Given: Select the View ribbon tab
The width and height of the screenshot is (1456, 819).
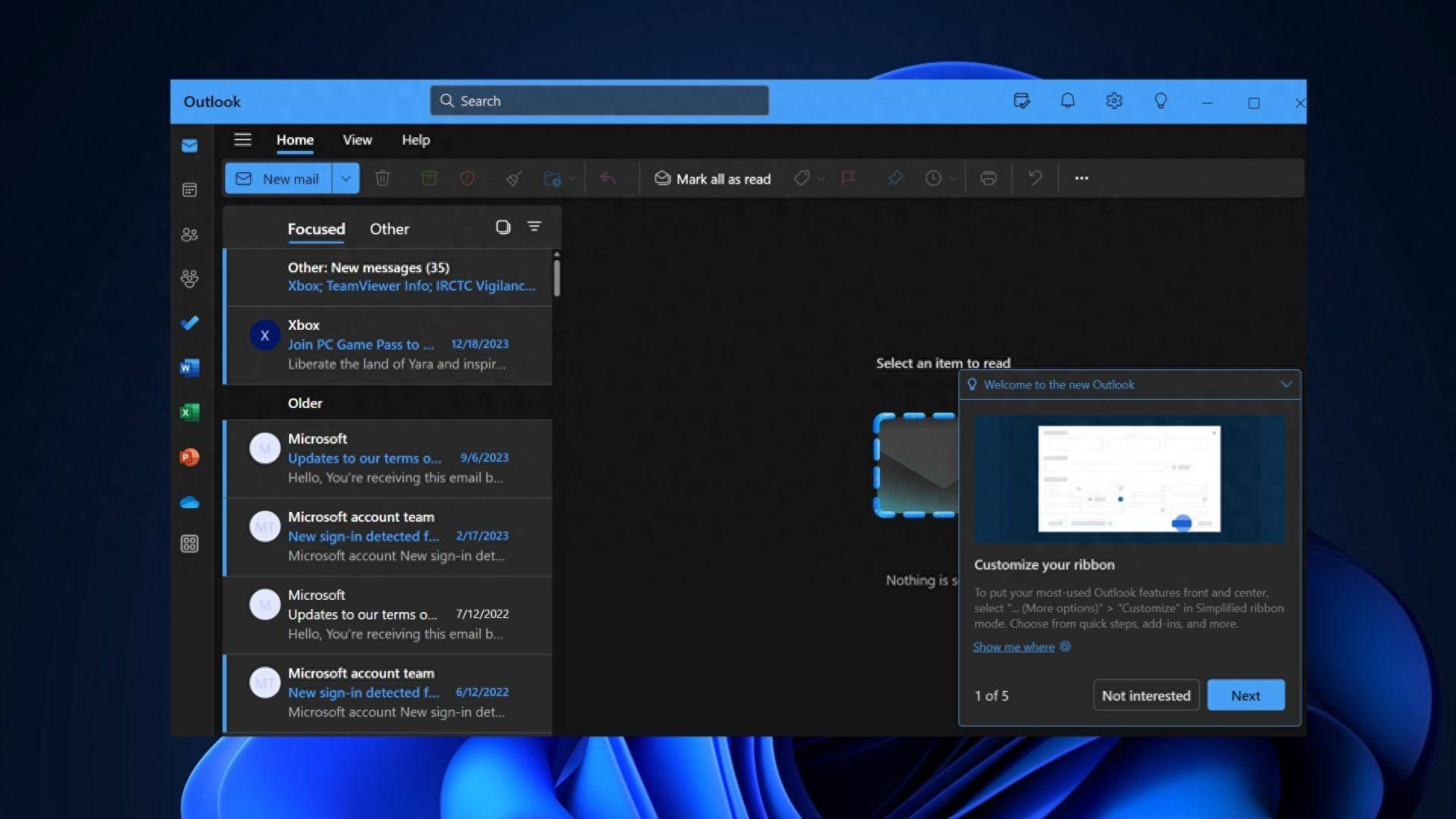Looking at the screenshot, I should pyautogui.click(x=357, y=139).
